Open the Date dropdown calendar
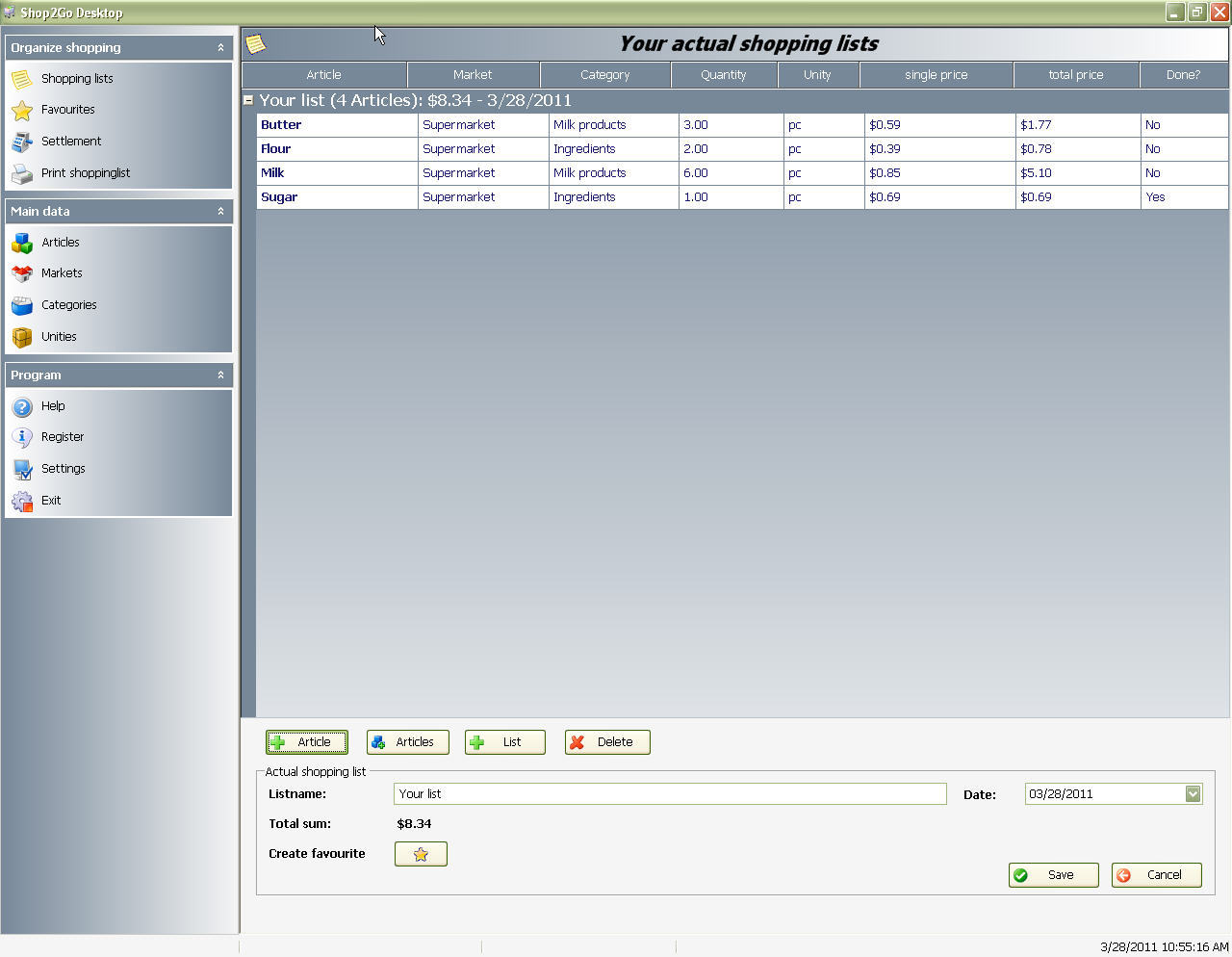This screenshot has height=957, width=1232. [x=1193, y=794]
